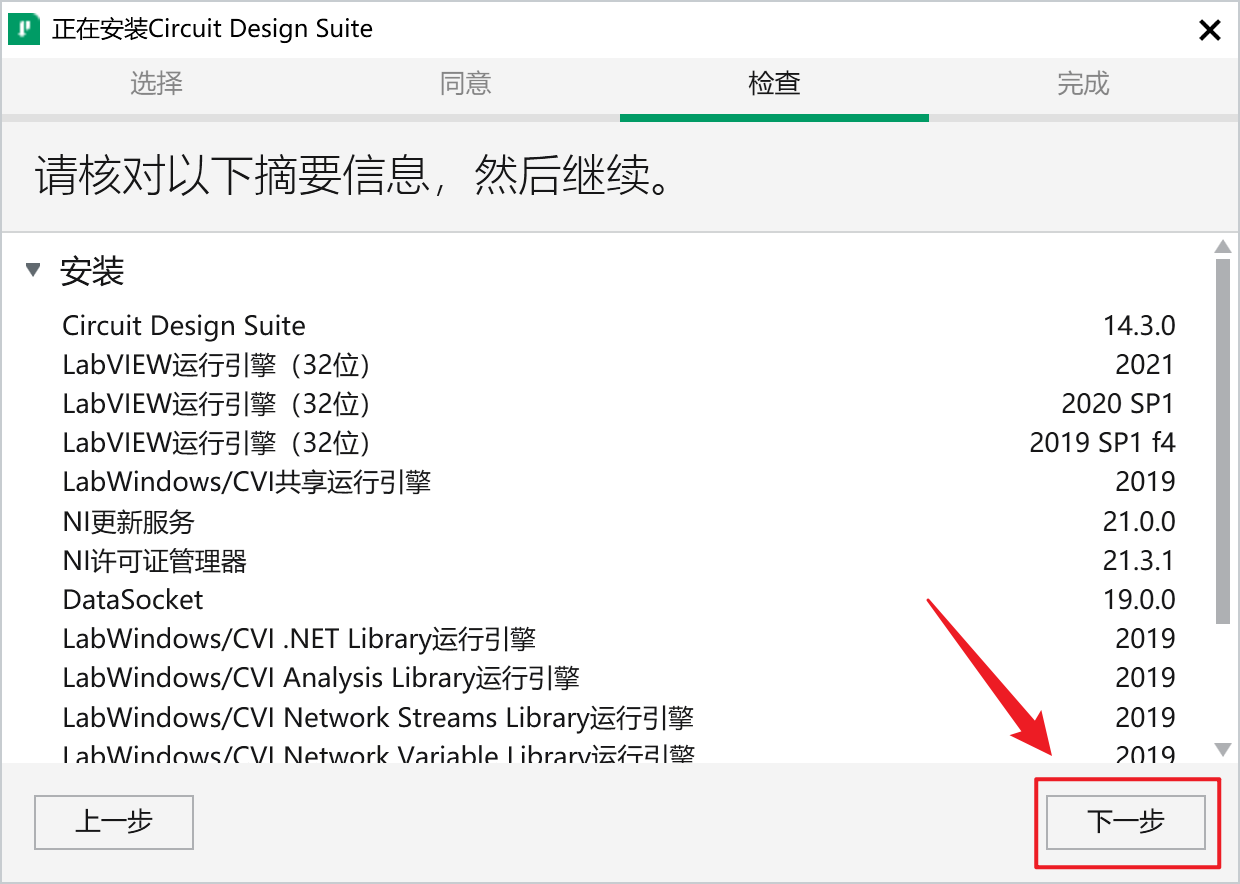Select LabWindows/CVI Network Streams Library row
Screen dimensions: 1240x884
618,718
